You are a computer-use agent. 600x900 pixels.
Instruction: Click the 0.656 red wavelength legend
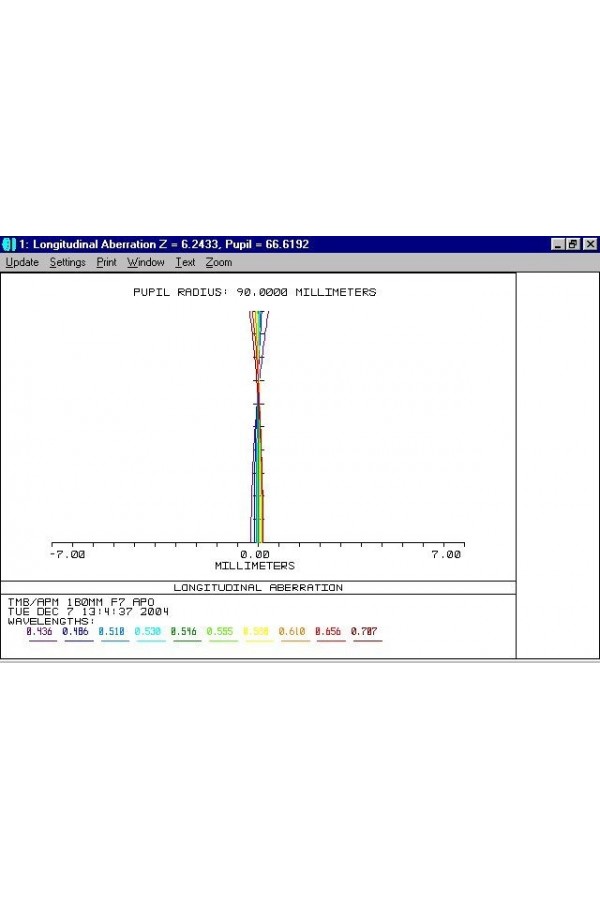330,632
